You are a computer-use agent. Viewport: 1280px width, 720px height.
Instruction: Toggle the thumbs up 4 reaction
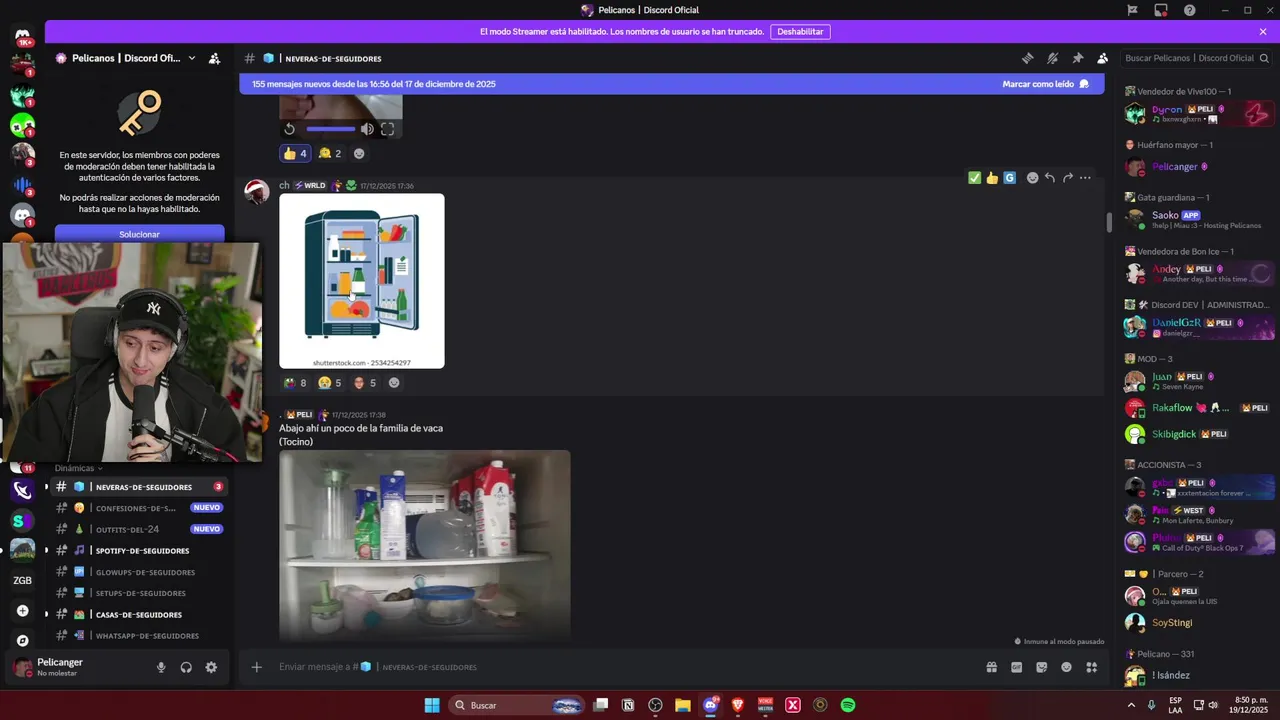[x=295, y=153]
